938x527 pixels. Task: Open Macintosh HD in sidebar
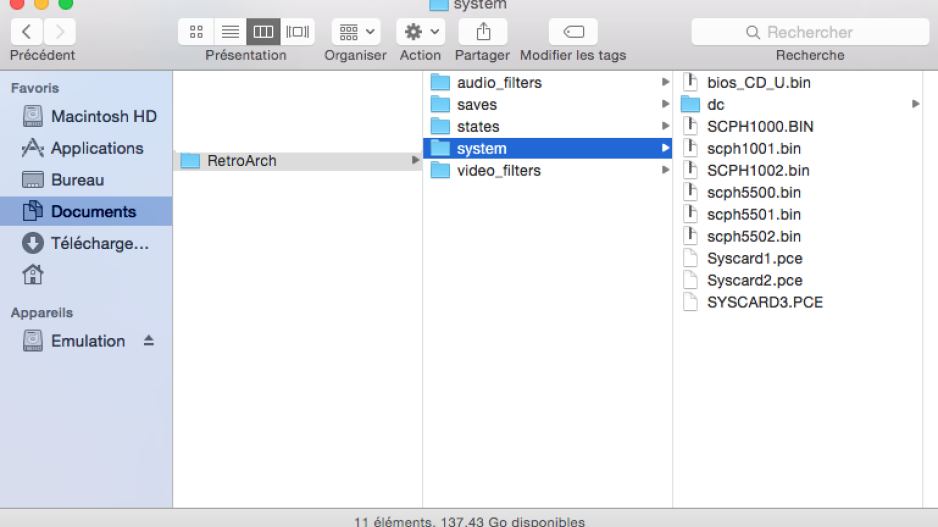click(x=86, y=116)
